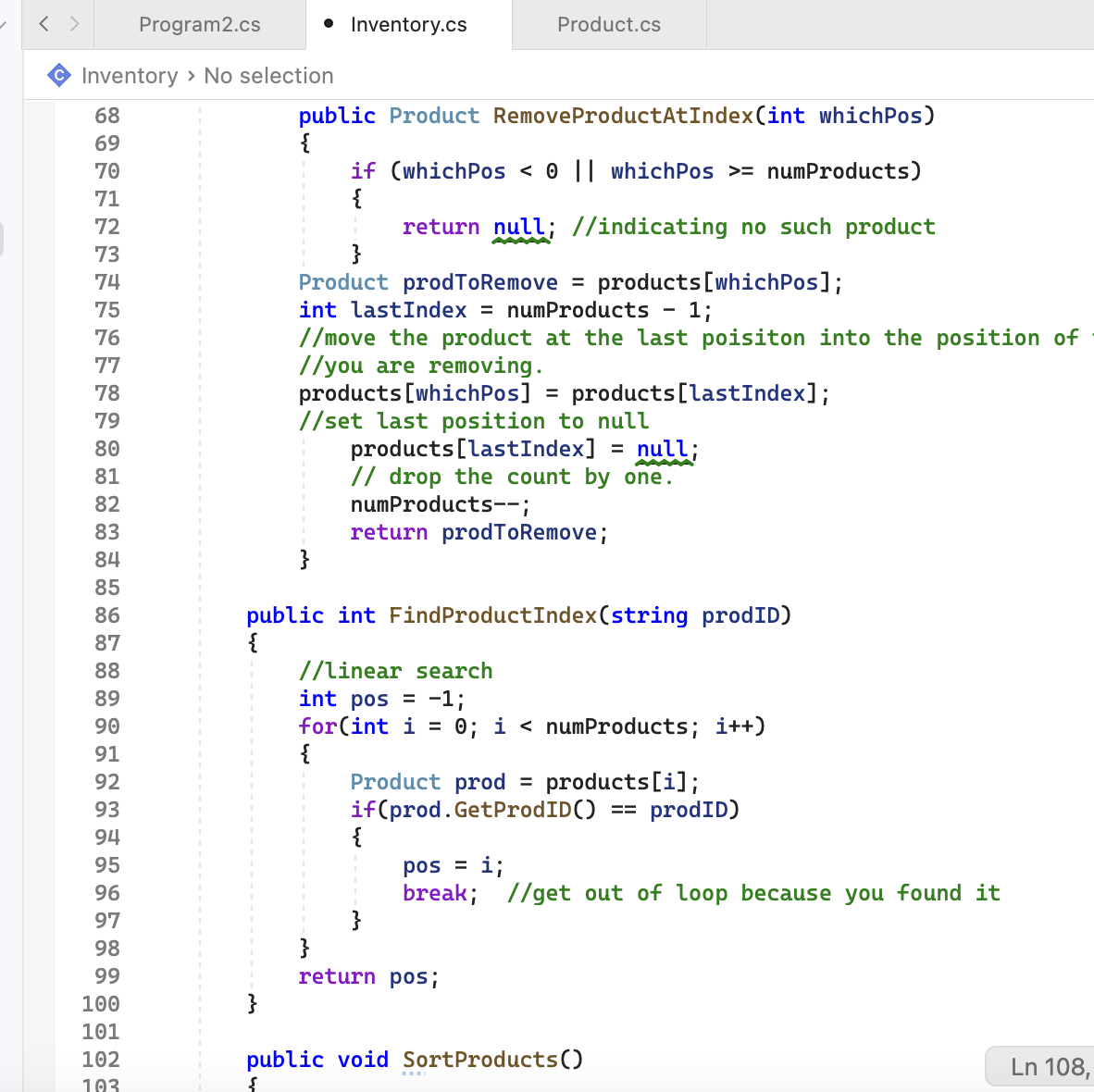Click the error squiggle under null on line 72

pos(520,240)
